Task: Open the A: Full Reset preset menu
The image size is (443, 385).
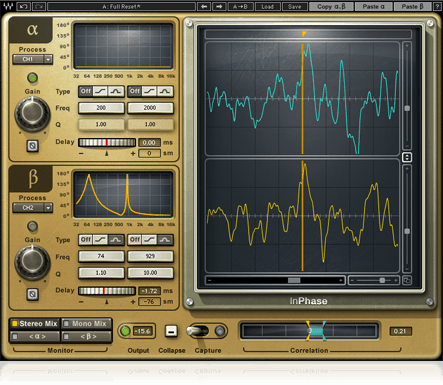Action: coord(121,6)
